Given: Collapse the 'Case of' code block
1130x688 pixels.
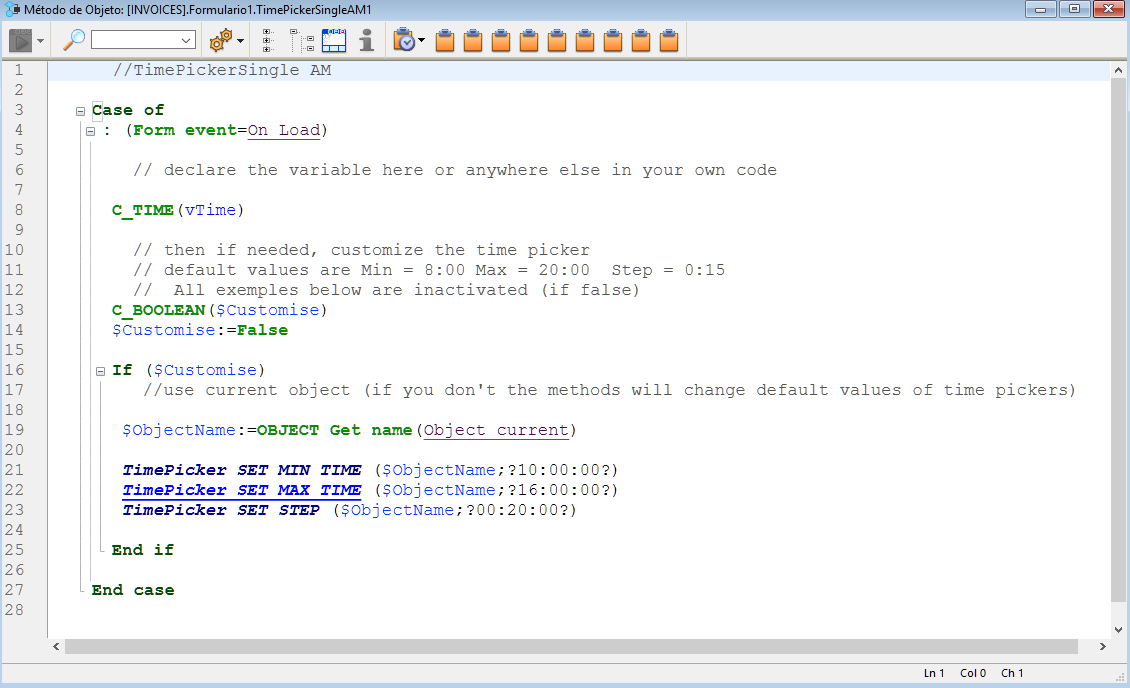Looking at the screenshot, I should pos(80,111).
